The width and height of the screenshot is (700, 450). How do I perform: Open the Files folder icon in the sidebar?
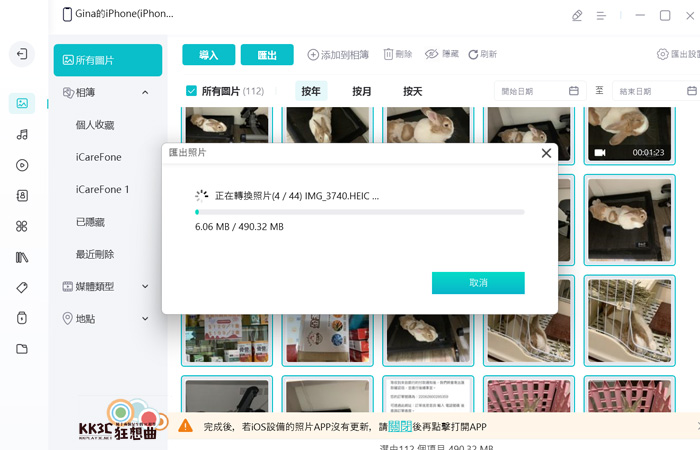pos(22,349)
